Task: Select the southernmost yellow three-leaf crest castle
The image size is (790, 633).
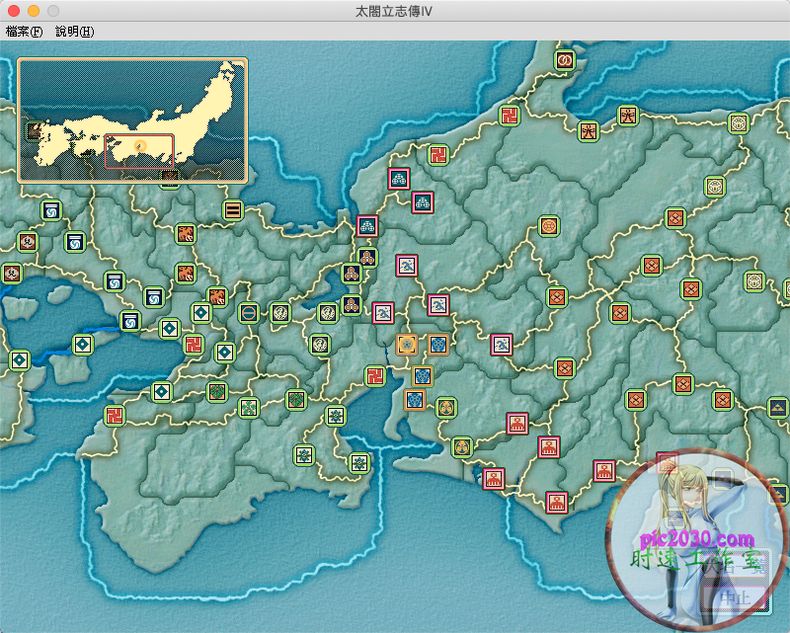Action: pyautogui.click(x=461, y=447)
